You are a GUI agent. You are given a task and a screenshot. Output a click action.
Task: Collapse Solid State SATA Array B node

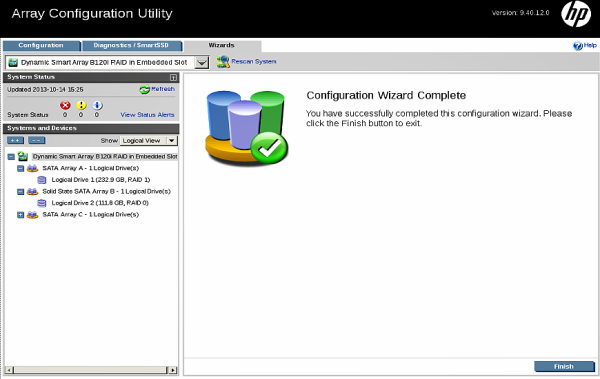click(21, 192)
